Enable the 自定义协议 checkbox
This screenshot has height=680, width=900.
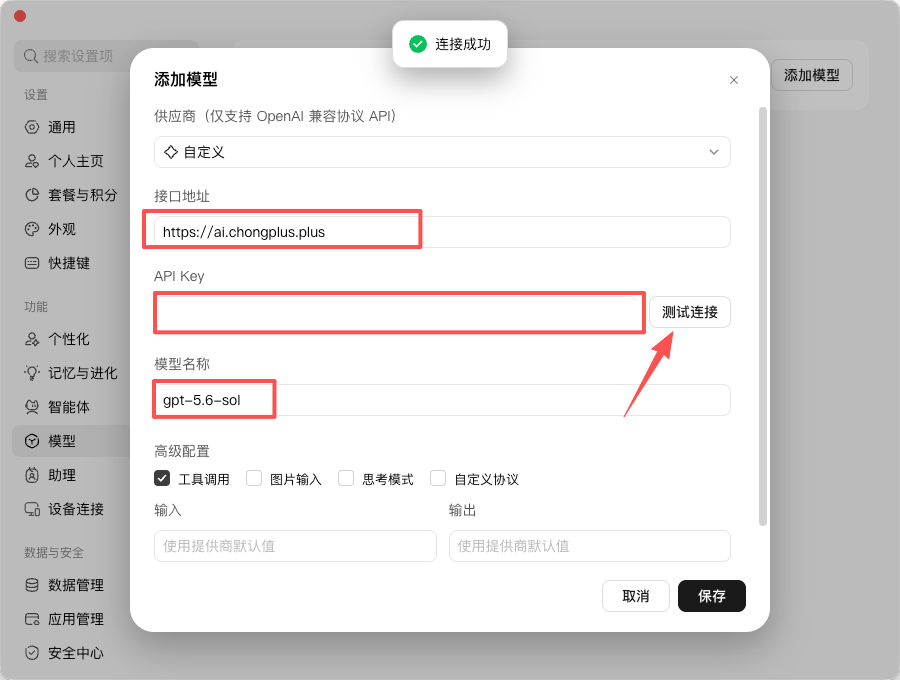coord(438,478)
